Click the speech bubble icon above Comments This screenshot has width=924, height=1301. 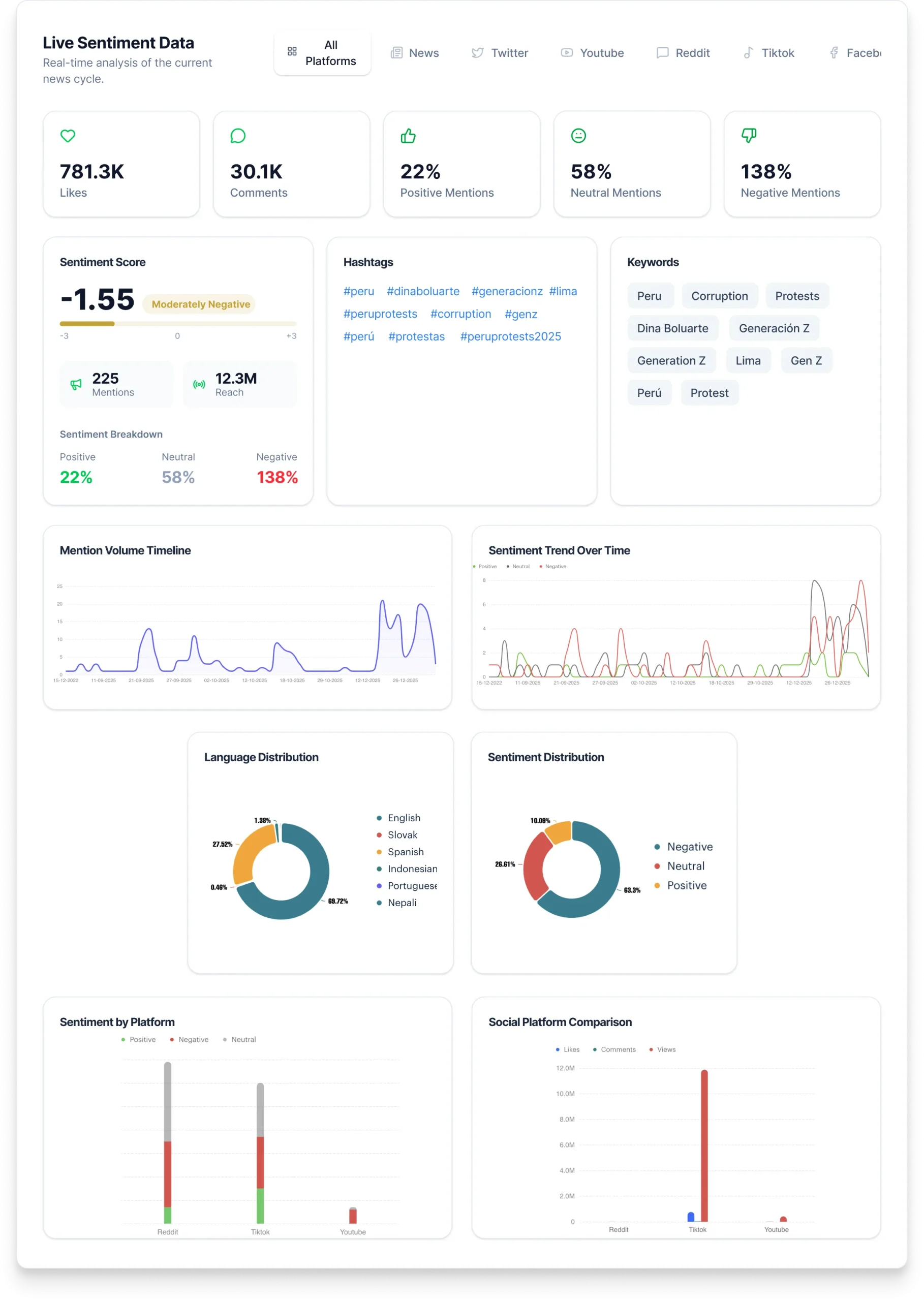[238, 136]
